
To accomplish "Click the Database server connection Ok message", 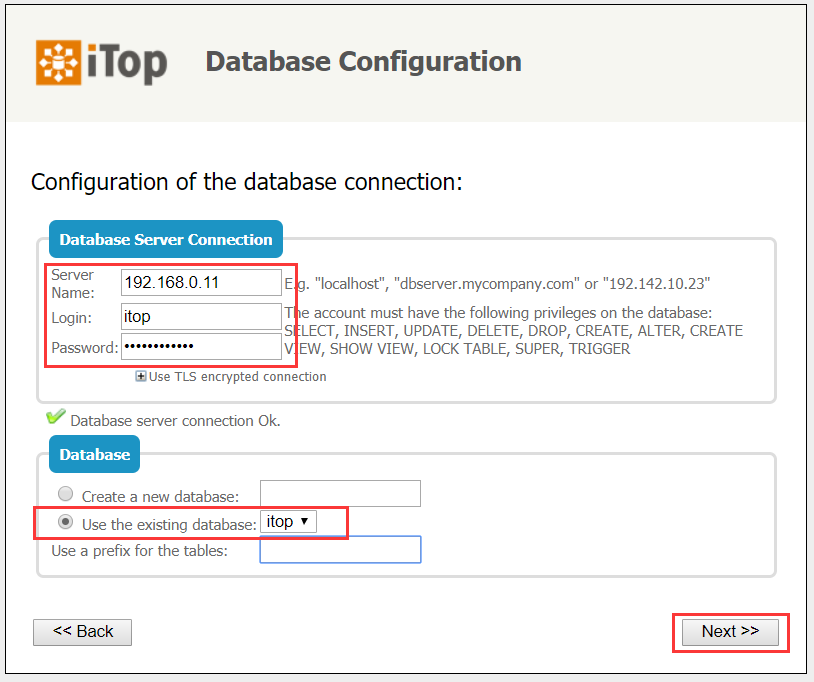I will point(175,420).
